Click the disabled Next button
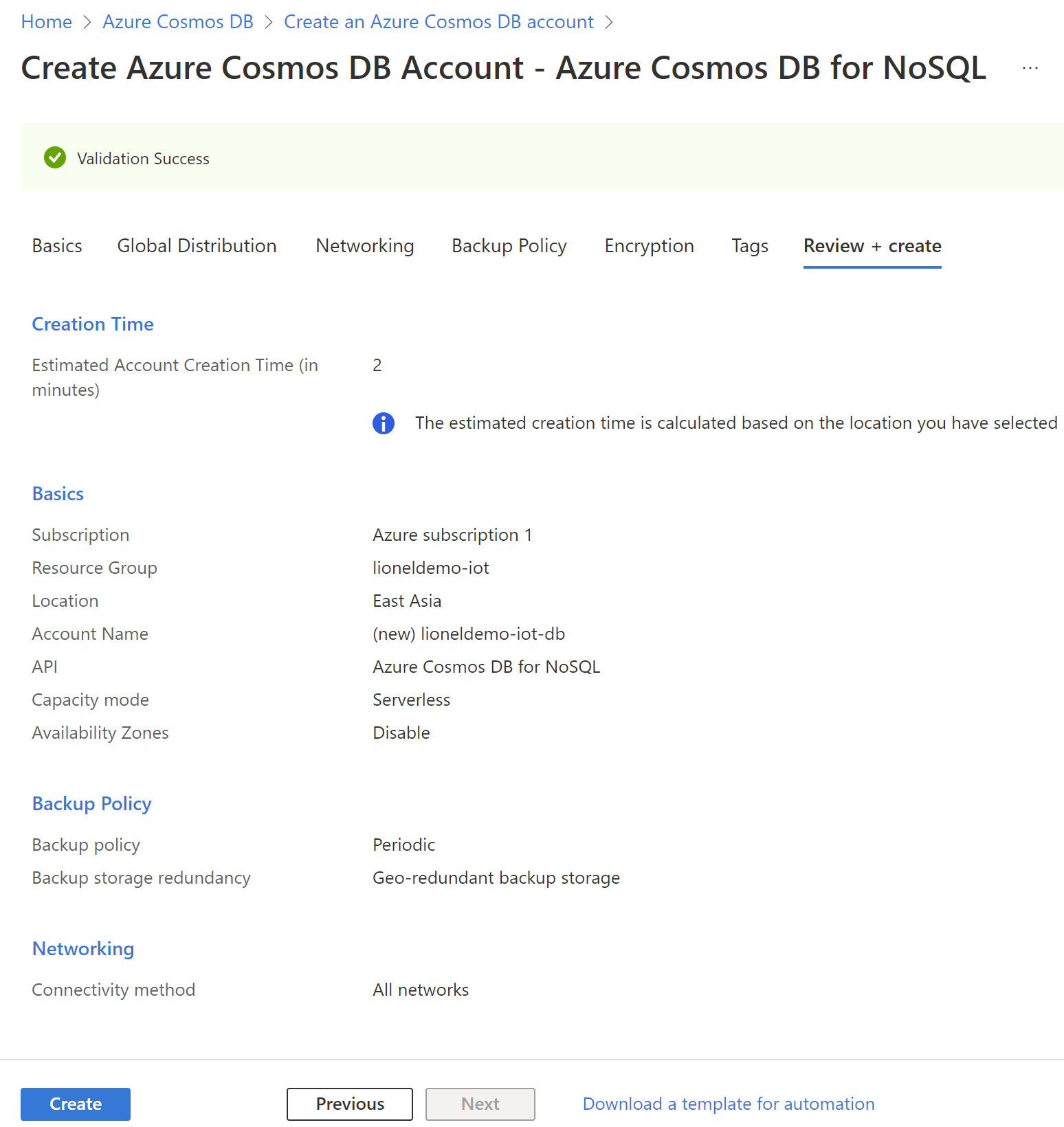 pyautogui.click(x=480, y=1104)
